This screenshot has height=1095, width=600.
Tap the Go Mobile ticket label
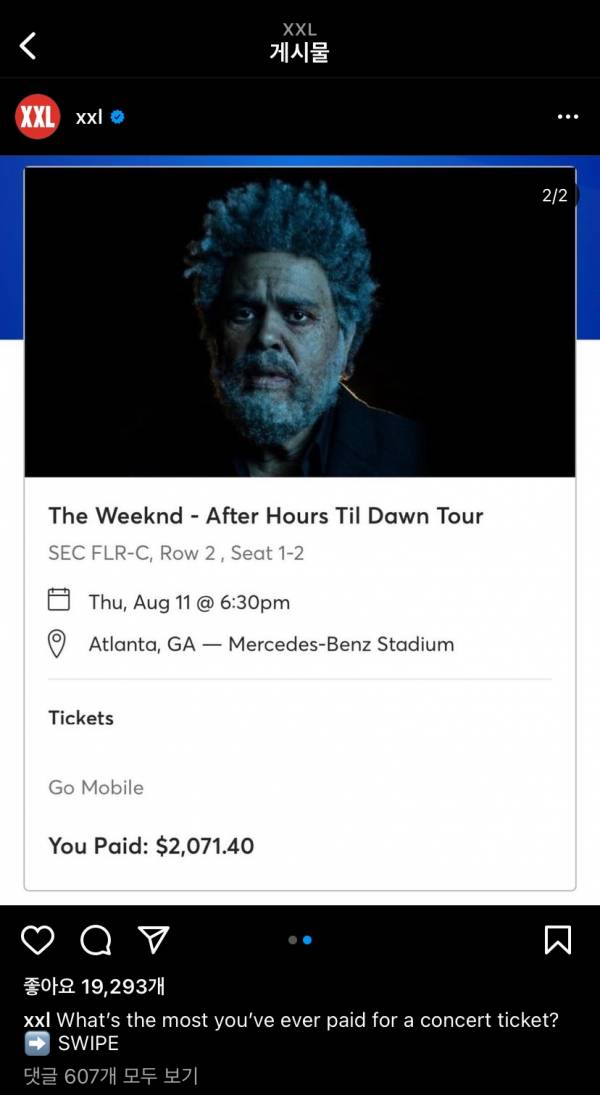96,787
